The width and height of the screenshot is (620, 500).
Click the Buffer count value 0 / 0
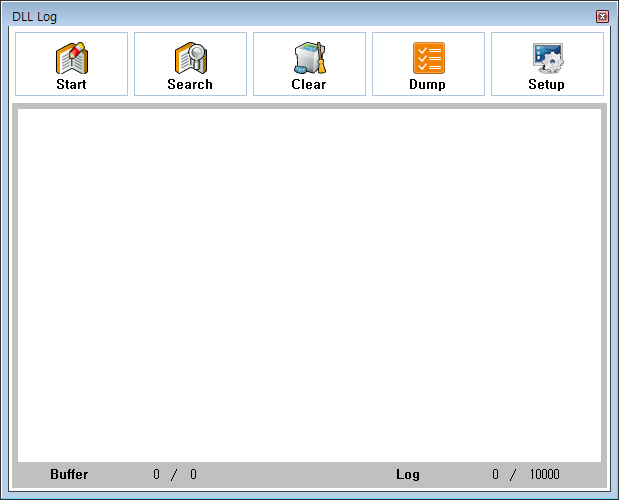pos(175,475)
